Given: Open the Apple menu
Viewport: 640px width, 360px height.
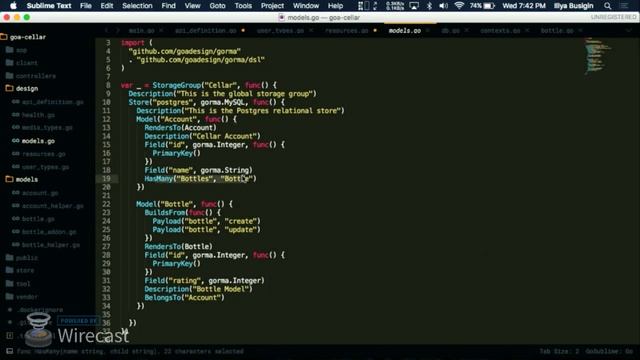Looking at the screenshot, I should tap(13, 6).
